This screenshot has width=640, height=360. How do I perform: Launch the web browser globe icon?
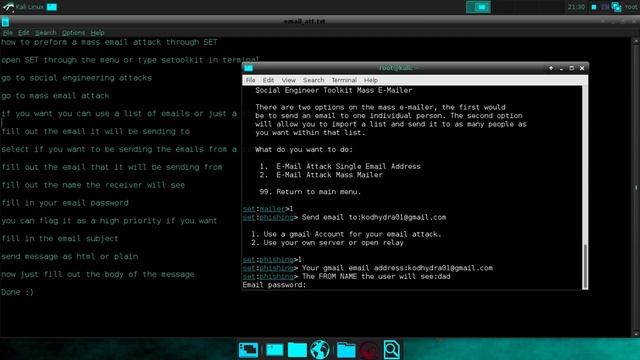pyautogui.click(x=320, y=350)
